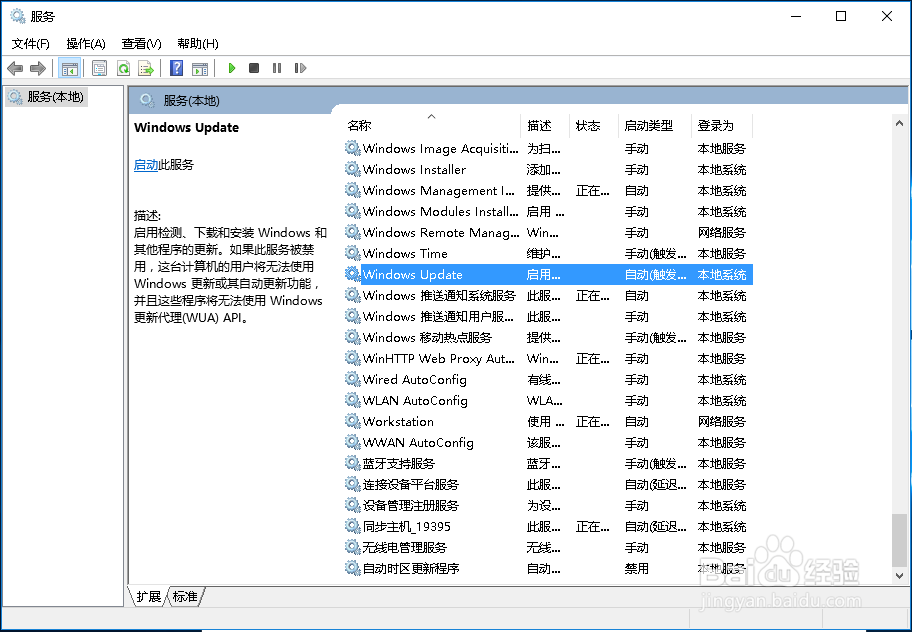Click 自动(触发... cell in Windows Update row
This screenshot has height=632, width=912.
click(x=656, y=274)
